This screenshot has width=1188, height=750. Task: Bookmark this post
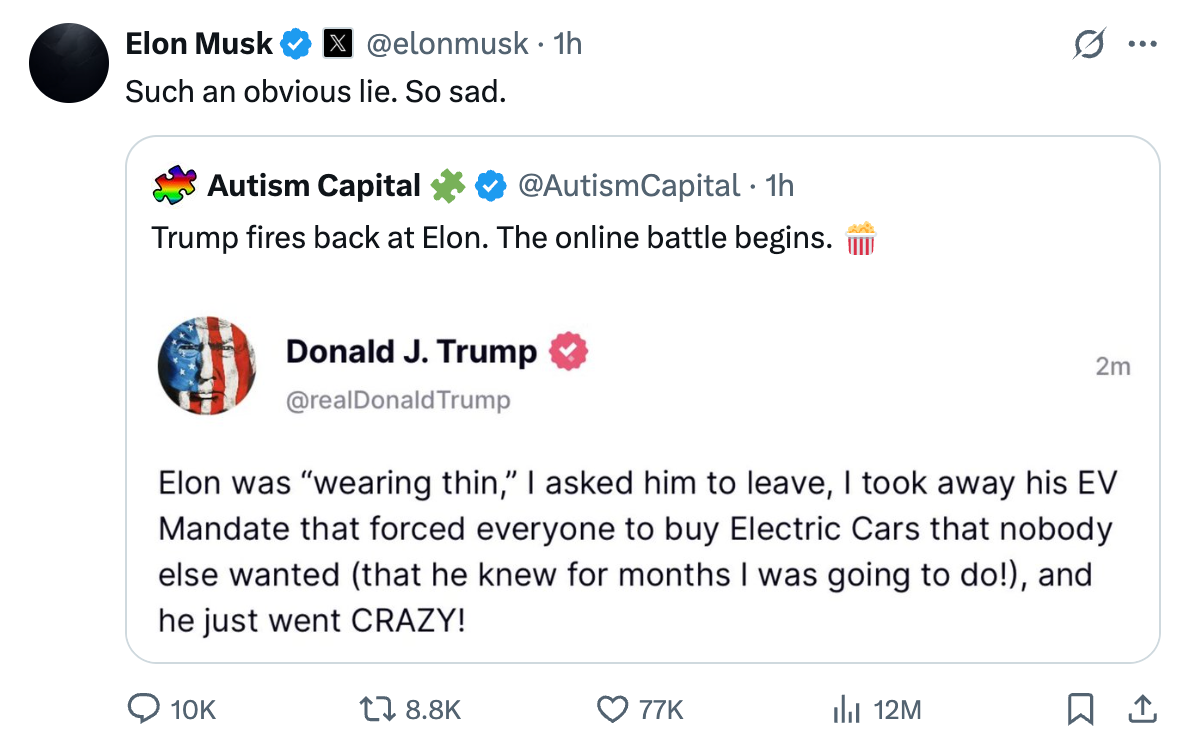pos(1079,709)
